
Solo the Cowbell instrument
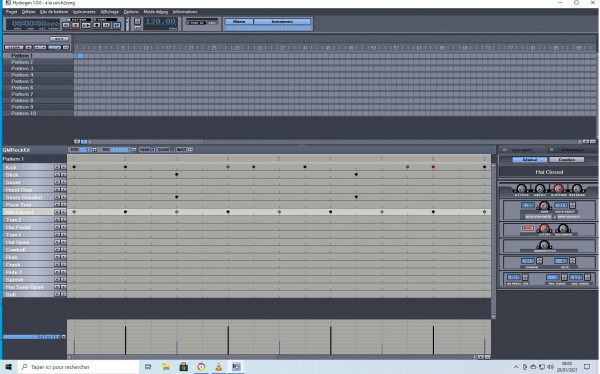[63, 250]
